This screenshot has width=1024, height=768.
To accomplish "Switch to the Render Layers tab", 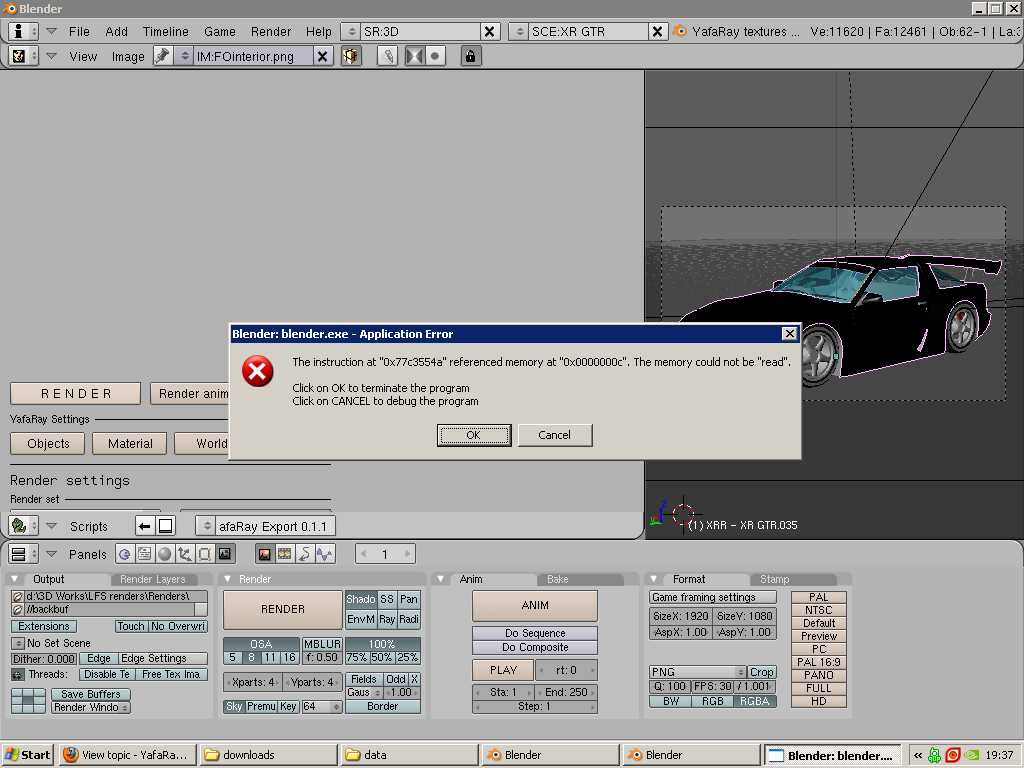I will [153, 579].
